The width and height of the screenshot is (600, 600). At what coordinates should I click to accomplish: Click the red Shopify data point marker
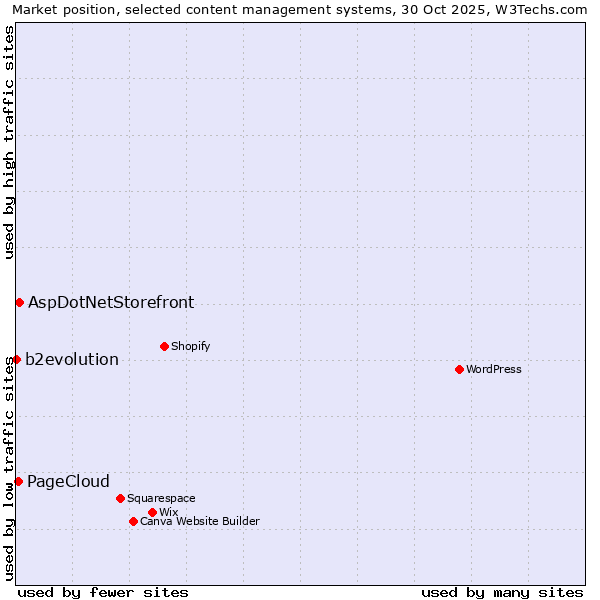click(x=164, y=346)
